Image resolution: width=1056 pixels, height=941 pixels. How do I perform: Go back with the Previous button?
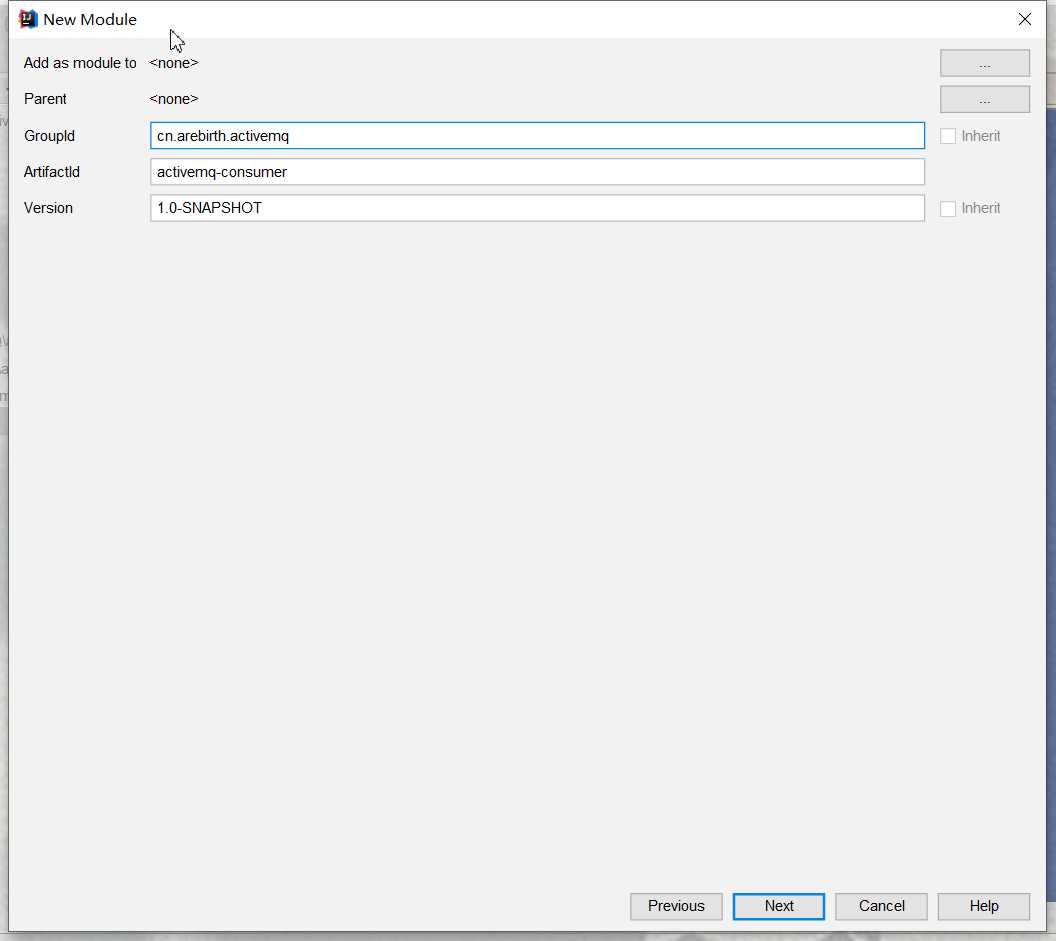click(x=675, y=906)
